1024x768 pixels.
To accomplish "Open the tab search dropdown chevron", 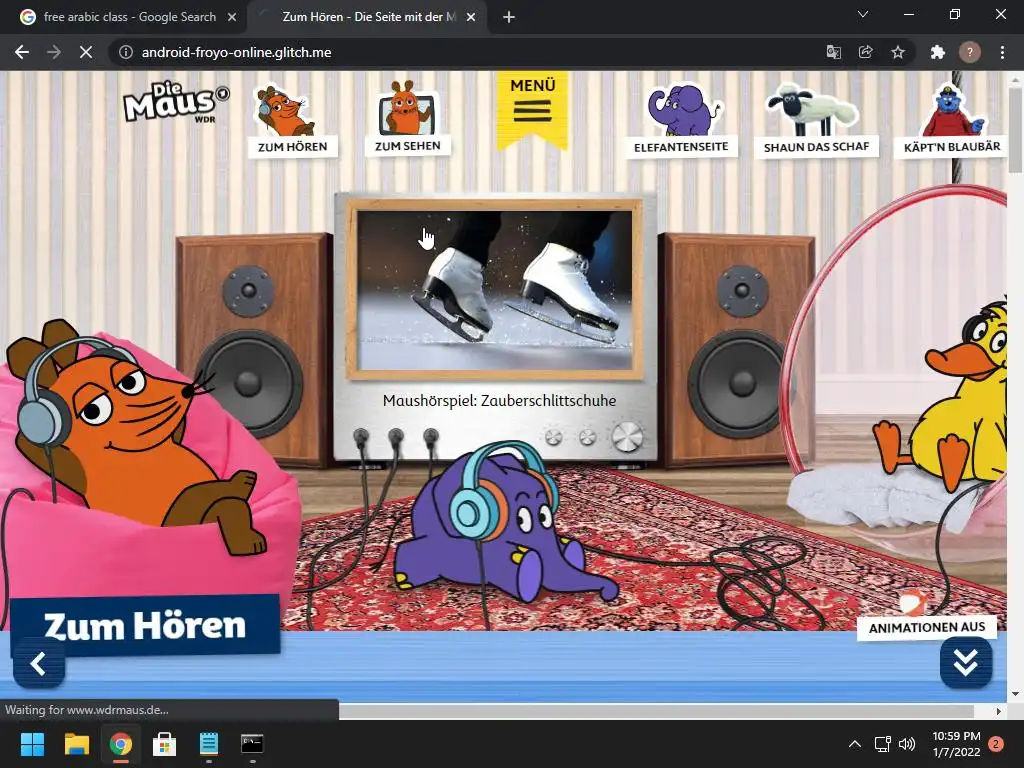I will click(x=863, y=14).
